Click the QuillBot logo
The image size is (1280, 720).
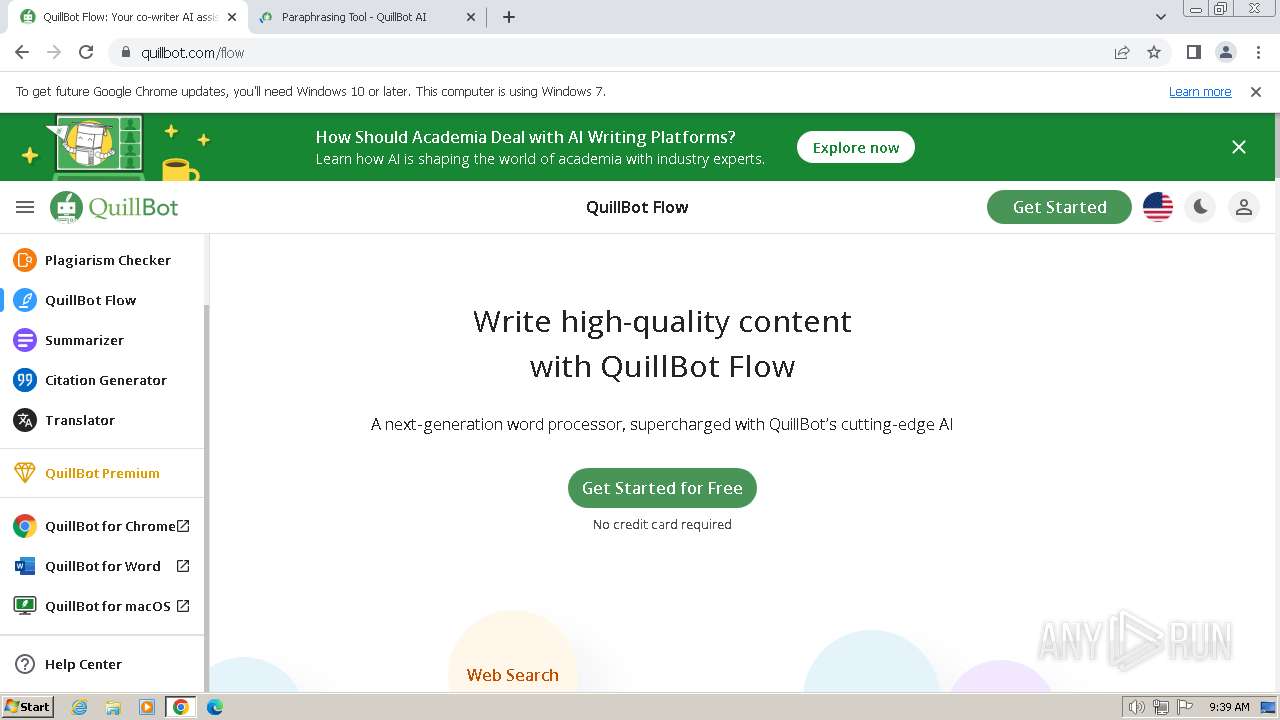tap(114, 207)
